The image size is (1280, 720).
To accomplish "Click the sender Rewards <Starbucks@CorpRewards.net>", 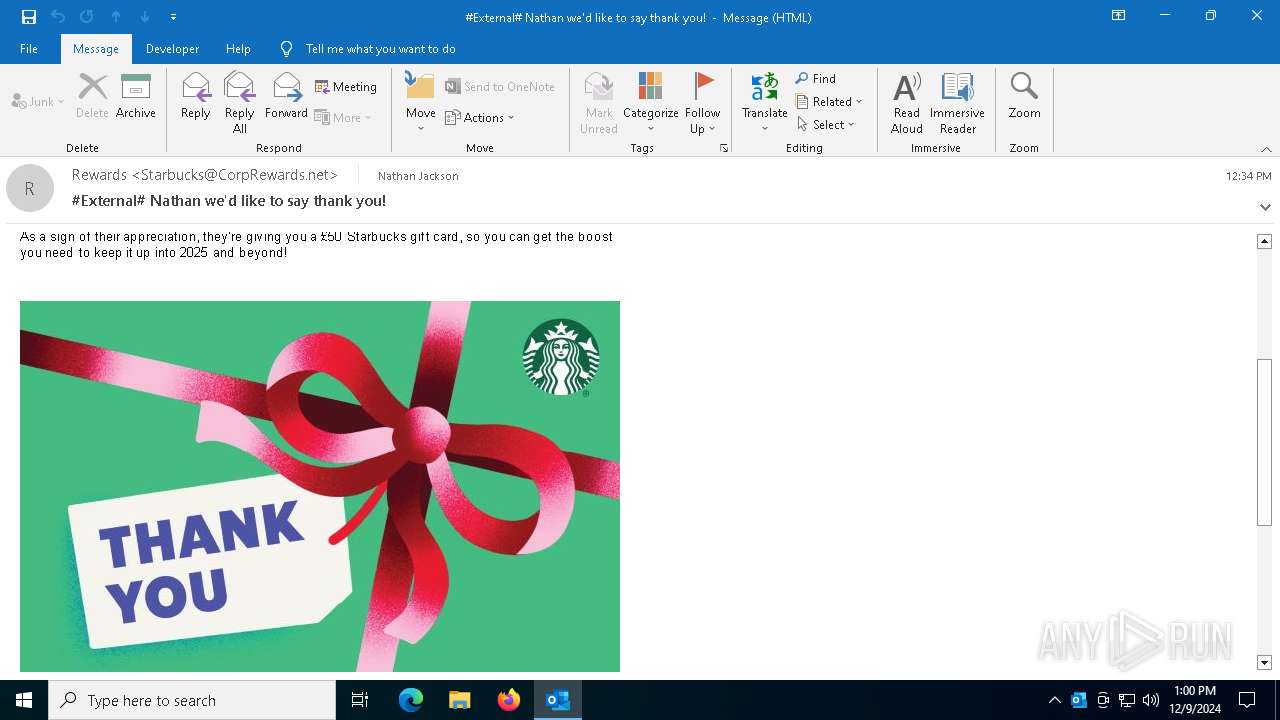I will (x=205, y=175).
